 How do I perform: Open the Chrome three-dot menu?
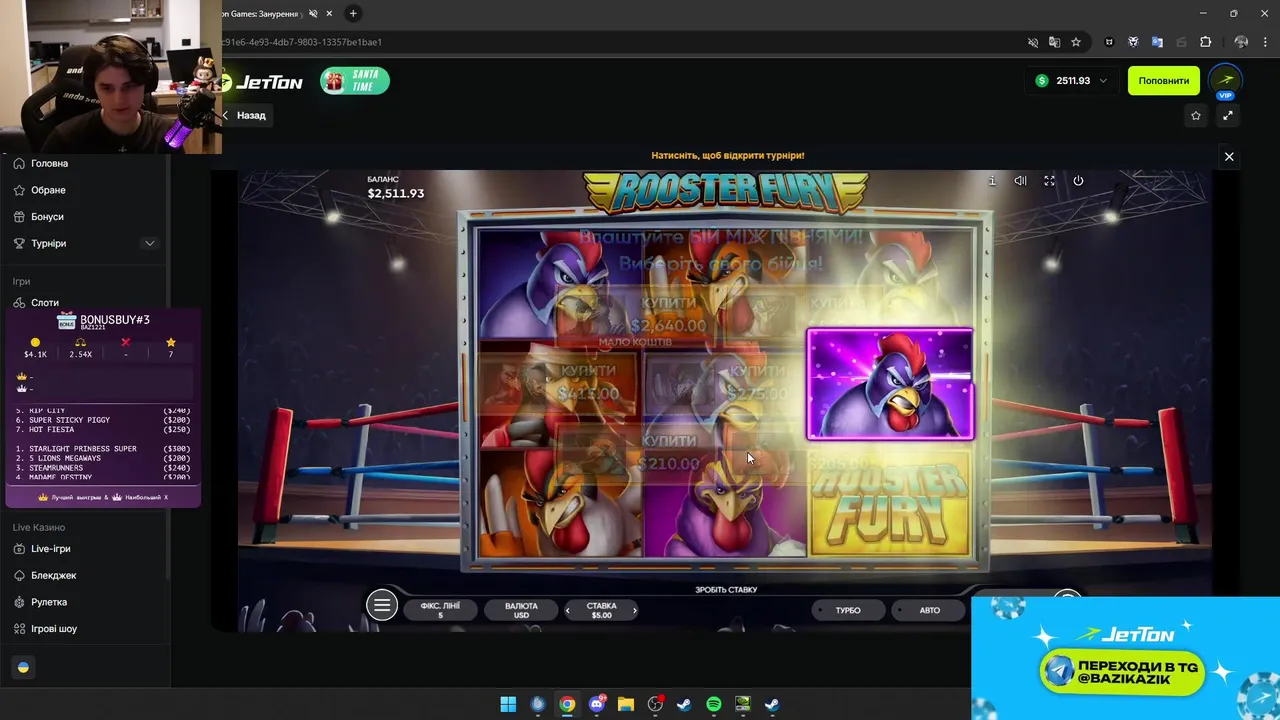click(1267, 42)
